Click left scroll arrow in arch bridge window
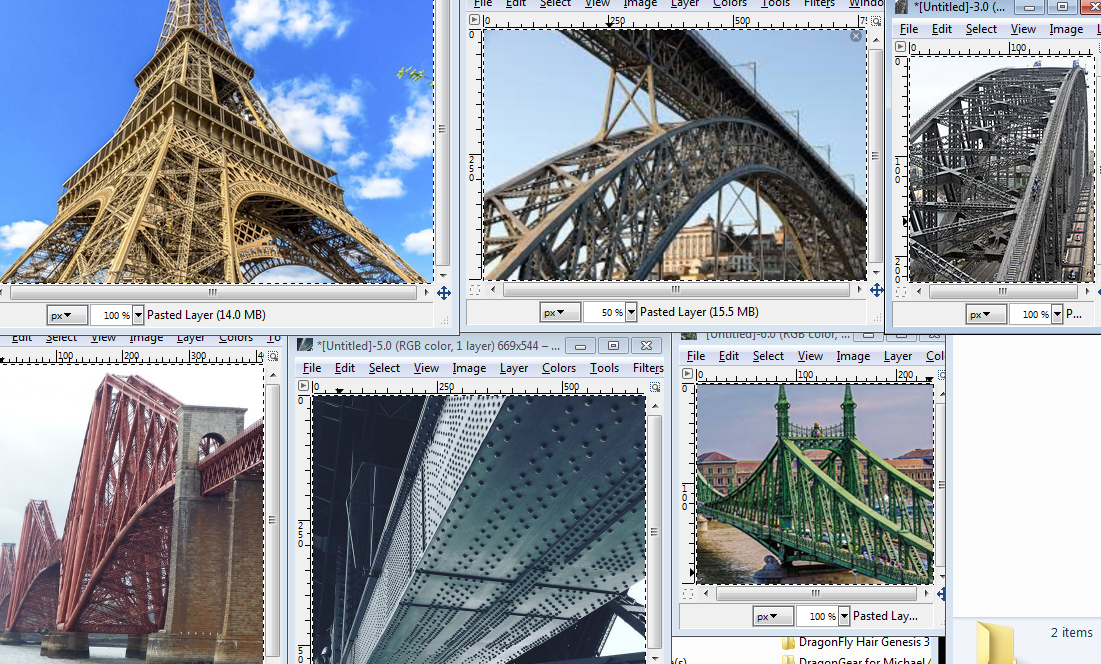1101x664 pixels. coord(493,289)
